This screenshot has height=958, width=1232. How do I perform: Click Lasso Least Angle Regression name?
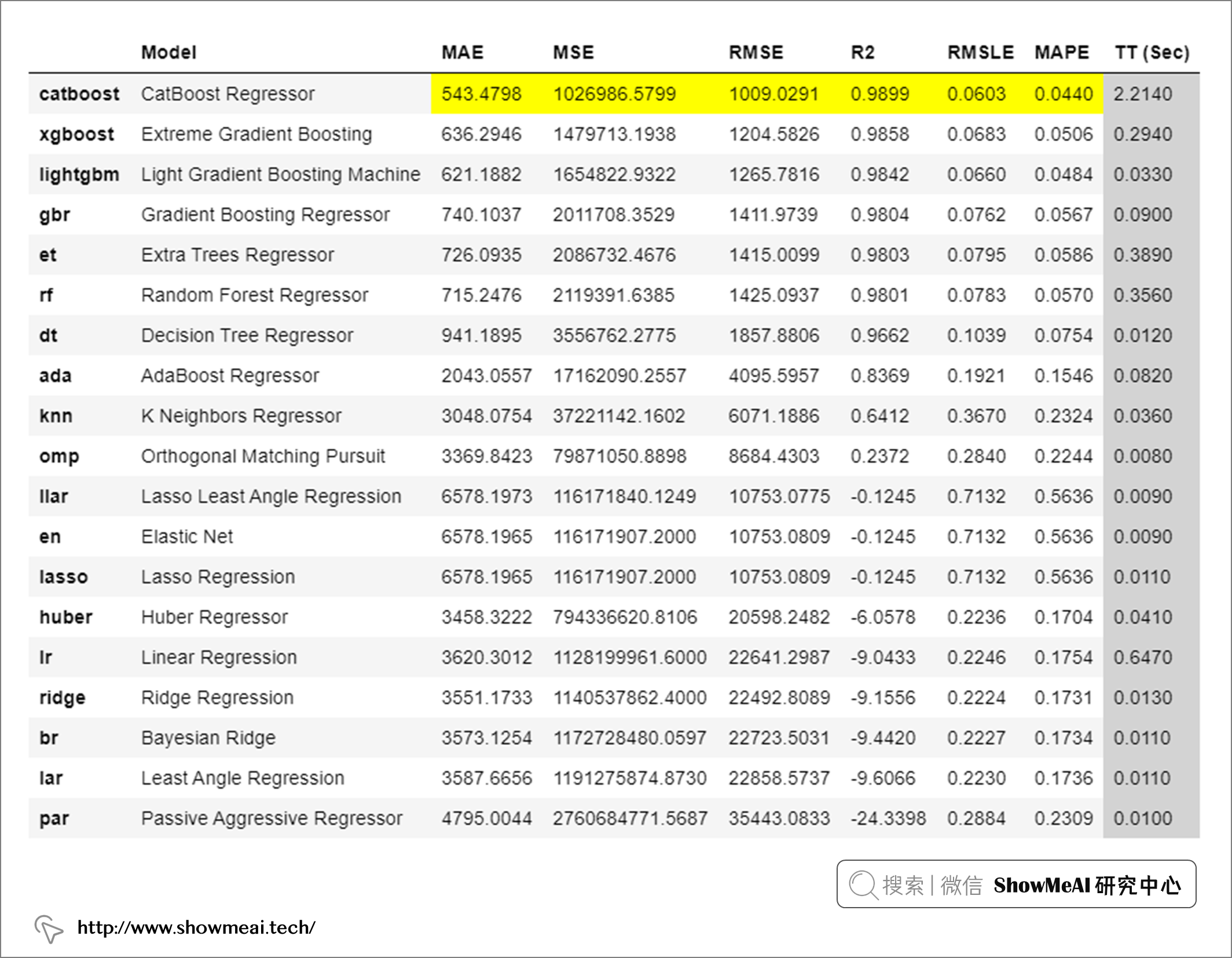tap(271, 496)
